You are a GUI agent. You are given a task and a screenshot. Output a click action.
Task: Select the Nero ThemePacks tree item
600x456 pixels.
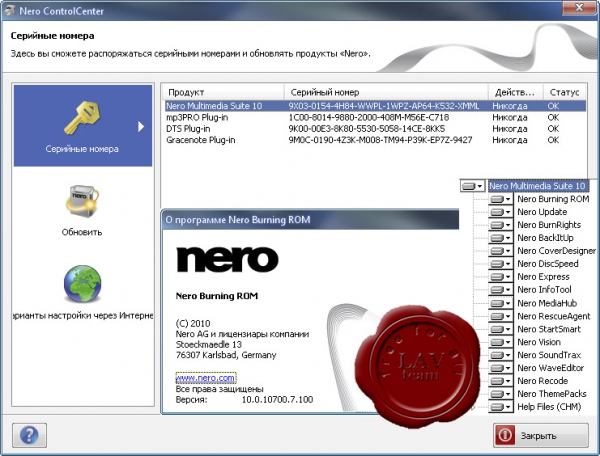552,394
